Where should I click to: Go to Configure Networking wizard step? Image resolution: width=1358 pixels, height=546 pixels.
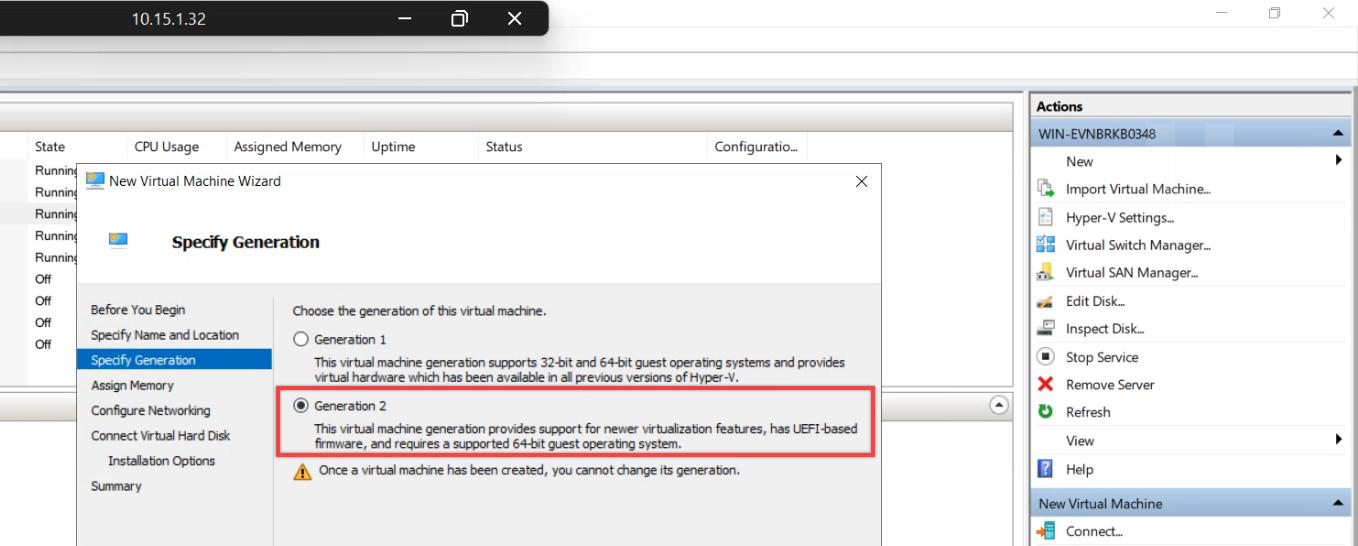coord(151,411)
